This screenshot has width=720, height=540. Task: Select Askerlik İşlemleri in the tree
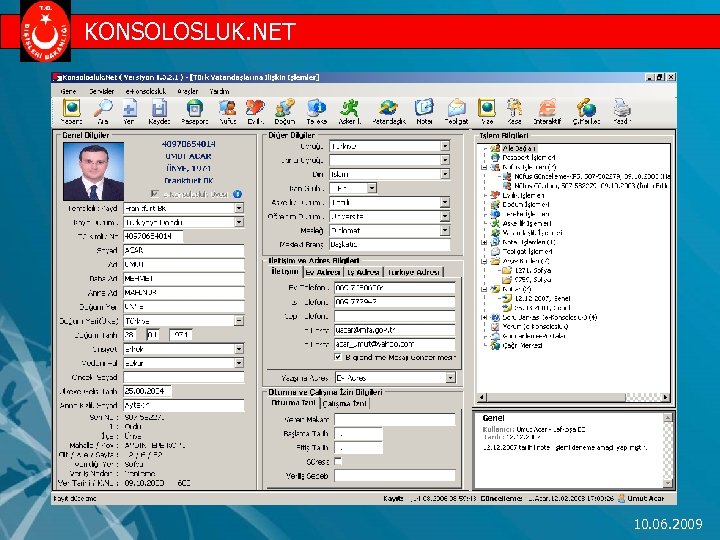click(x=527, y=223)
